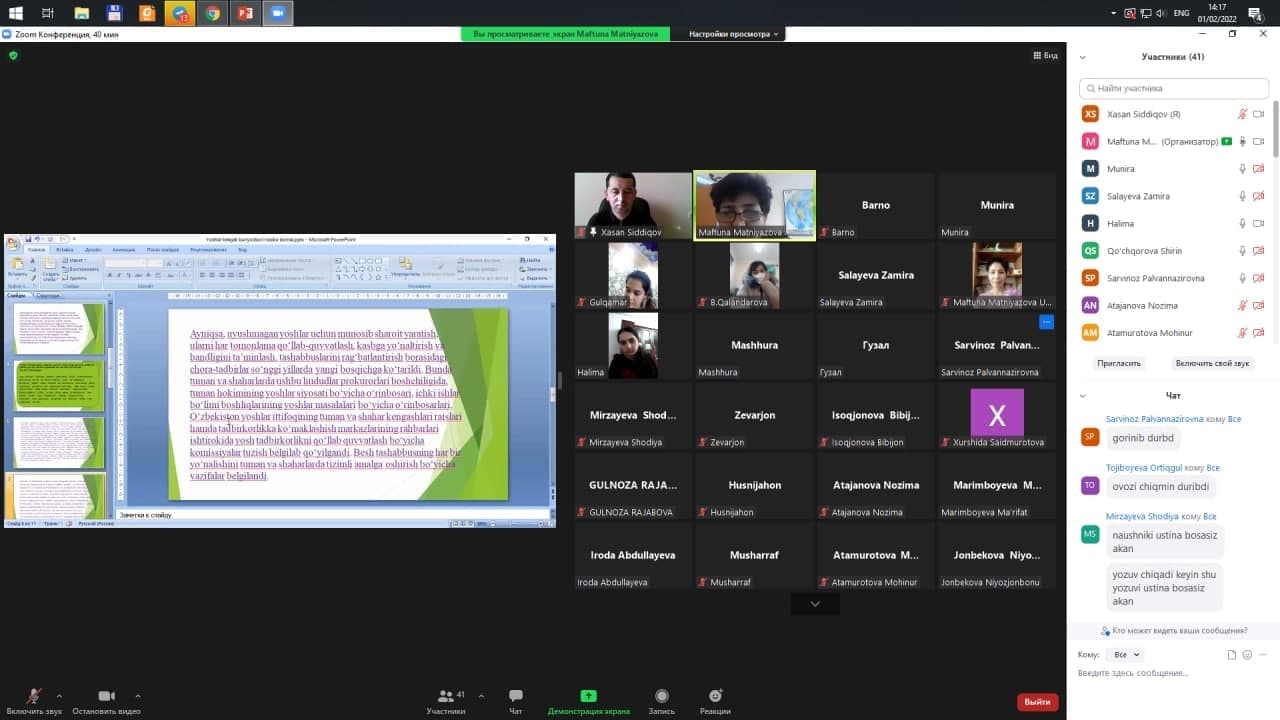Open PowerPoint from the taskbar
The height and width of the screenshot is (720, 1280).
[244, 13]
